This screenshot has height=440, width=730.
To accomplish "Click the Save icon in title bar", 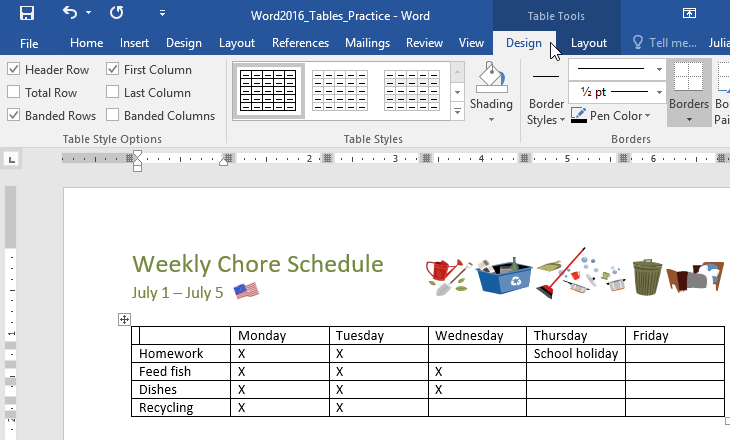I will click(x=27, y=13).
